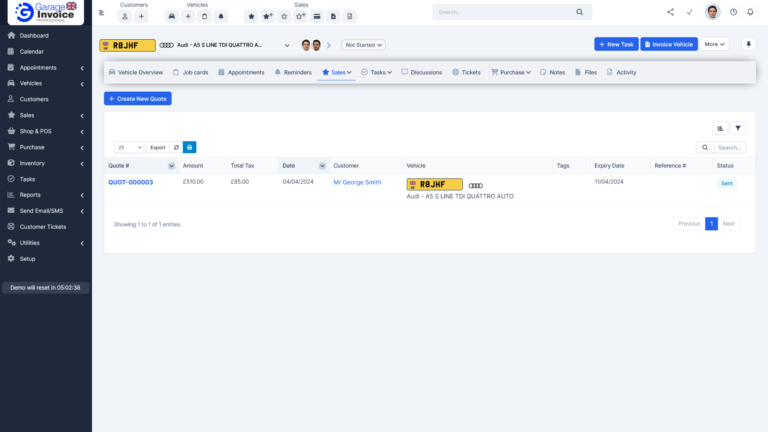768x432 pixels.
Task: Open the Not Started status dropdown
Action: click(x=363, y=45)
